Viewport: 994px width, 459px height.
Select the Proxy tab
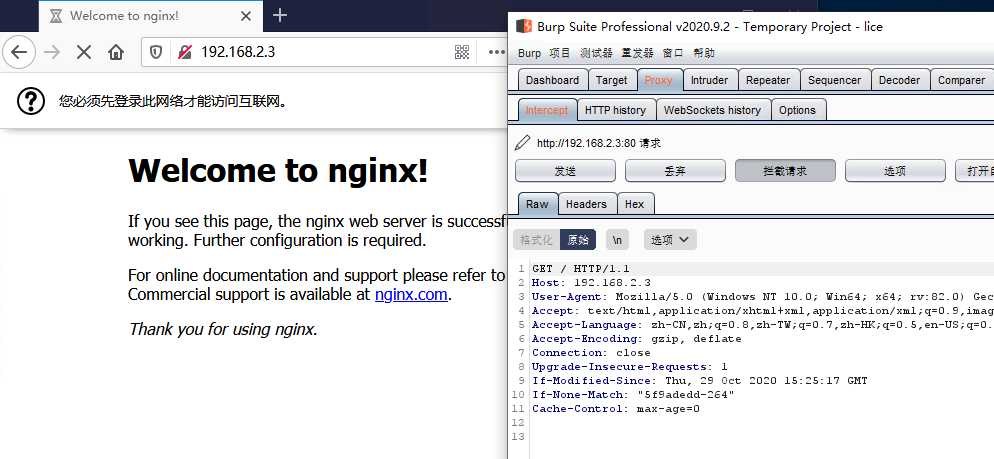(660, 80)
